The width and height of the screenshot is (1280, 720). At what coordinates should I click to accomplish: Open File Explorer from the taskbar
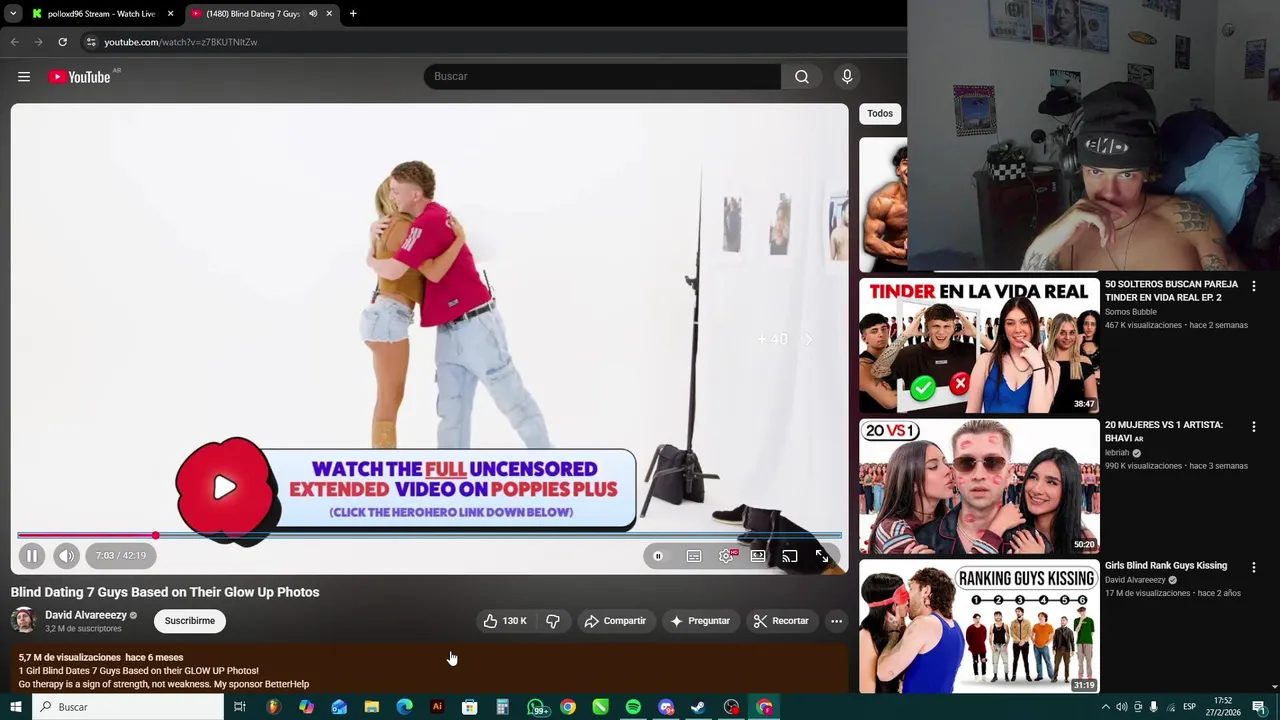click(x=371, y=707)
